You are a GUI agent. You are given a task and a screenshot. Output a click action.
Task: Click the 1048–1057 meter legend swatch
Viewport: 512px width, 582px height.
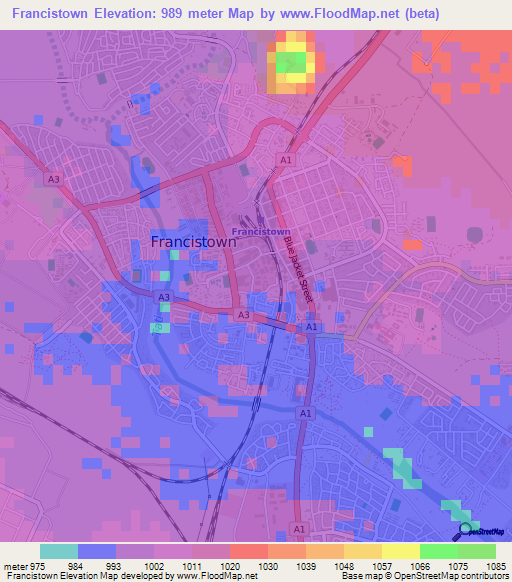click(363, 552)
